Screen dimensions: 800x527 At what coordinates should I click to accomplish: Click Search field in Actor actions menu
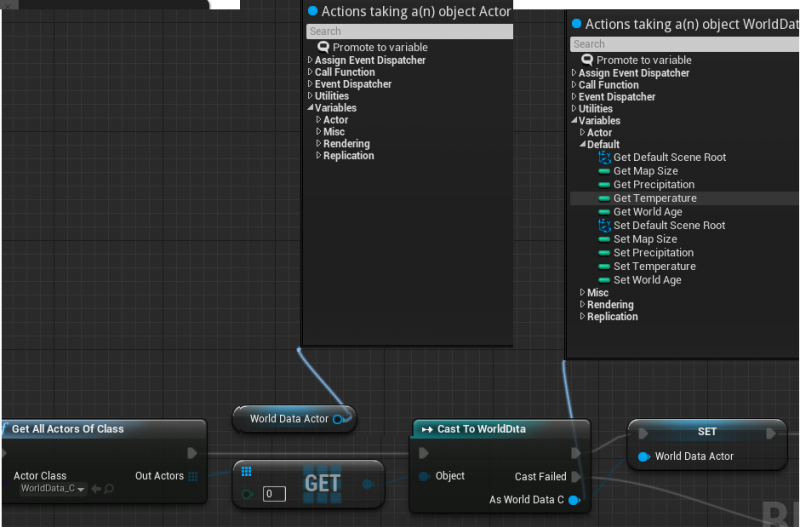[409, 31]
